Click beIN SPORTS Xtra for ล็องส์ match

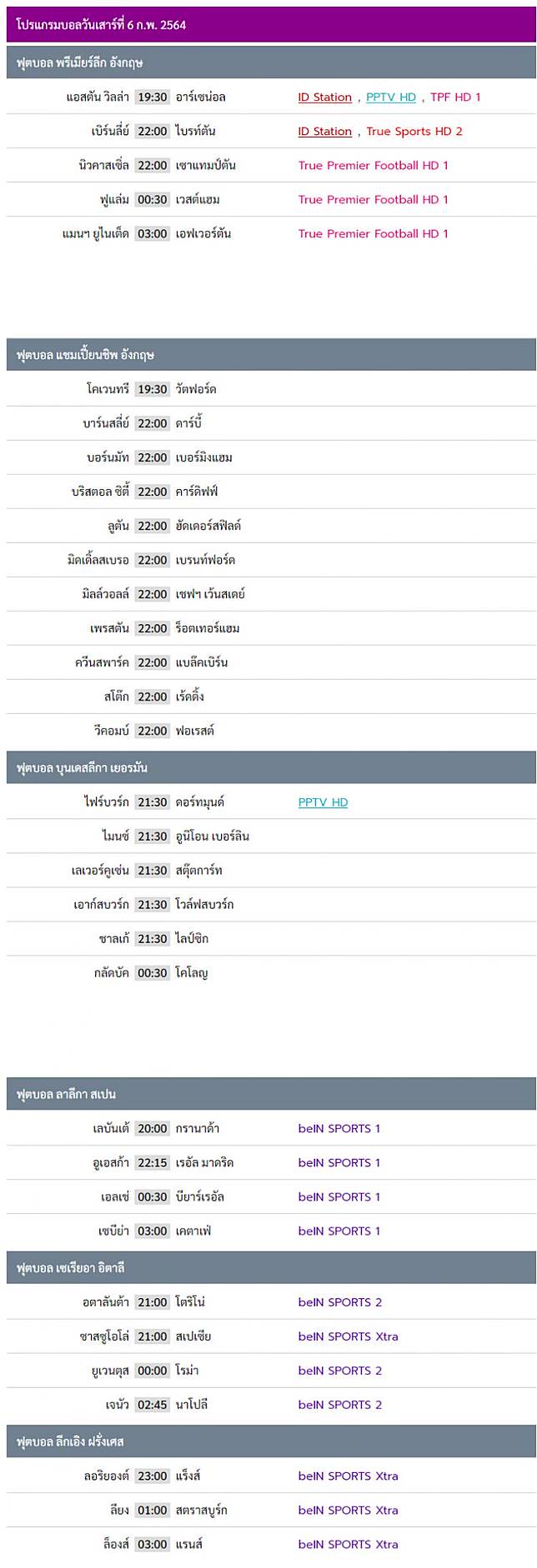pyautogui.click(x=348, y=1545)
